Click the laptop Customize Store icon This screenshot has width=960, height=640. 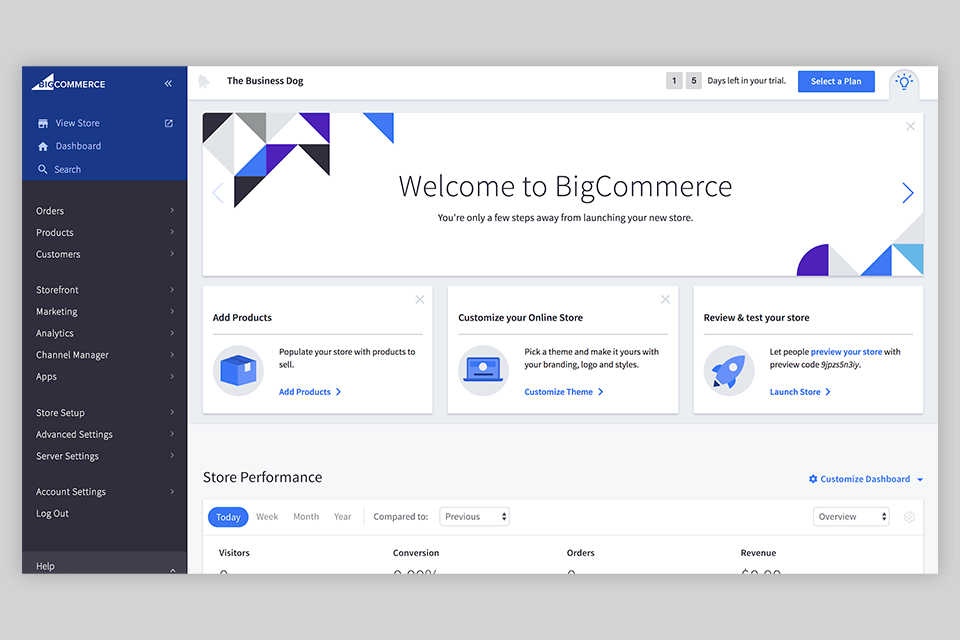(484, 371)
